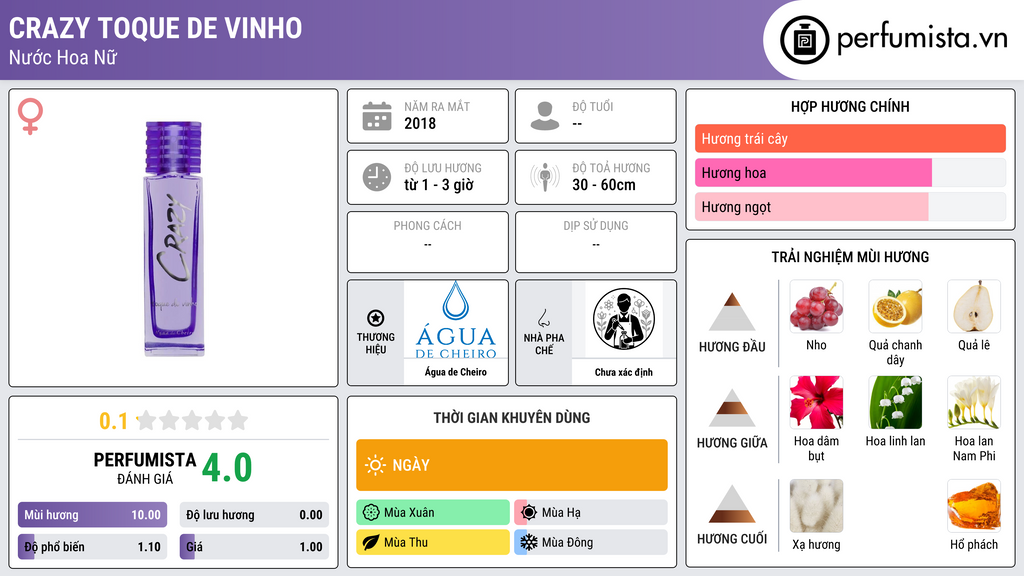Click the Mùi hương 10.00 score bar
This screenshot has width=1024, height=576.
pos(92,515)
